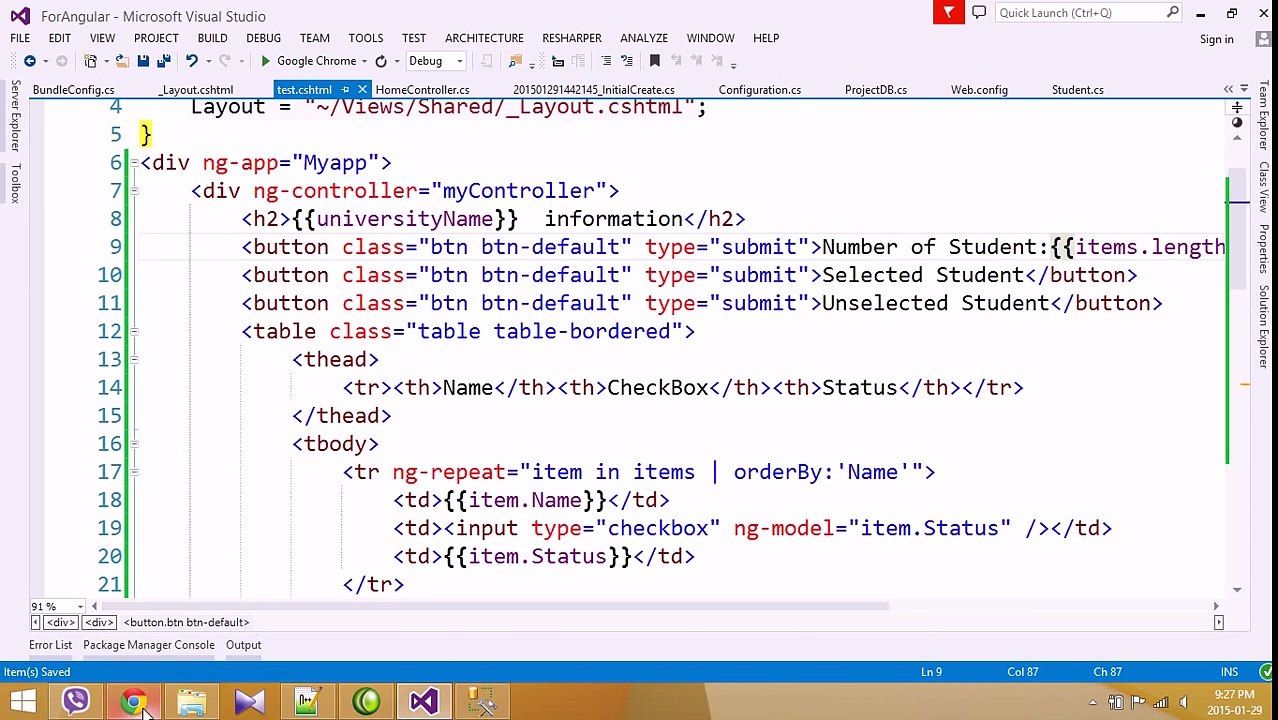The image size is (1278, 720).
Task: Click the browser refresh icon in toolbar
Action: coord(381,61)
